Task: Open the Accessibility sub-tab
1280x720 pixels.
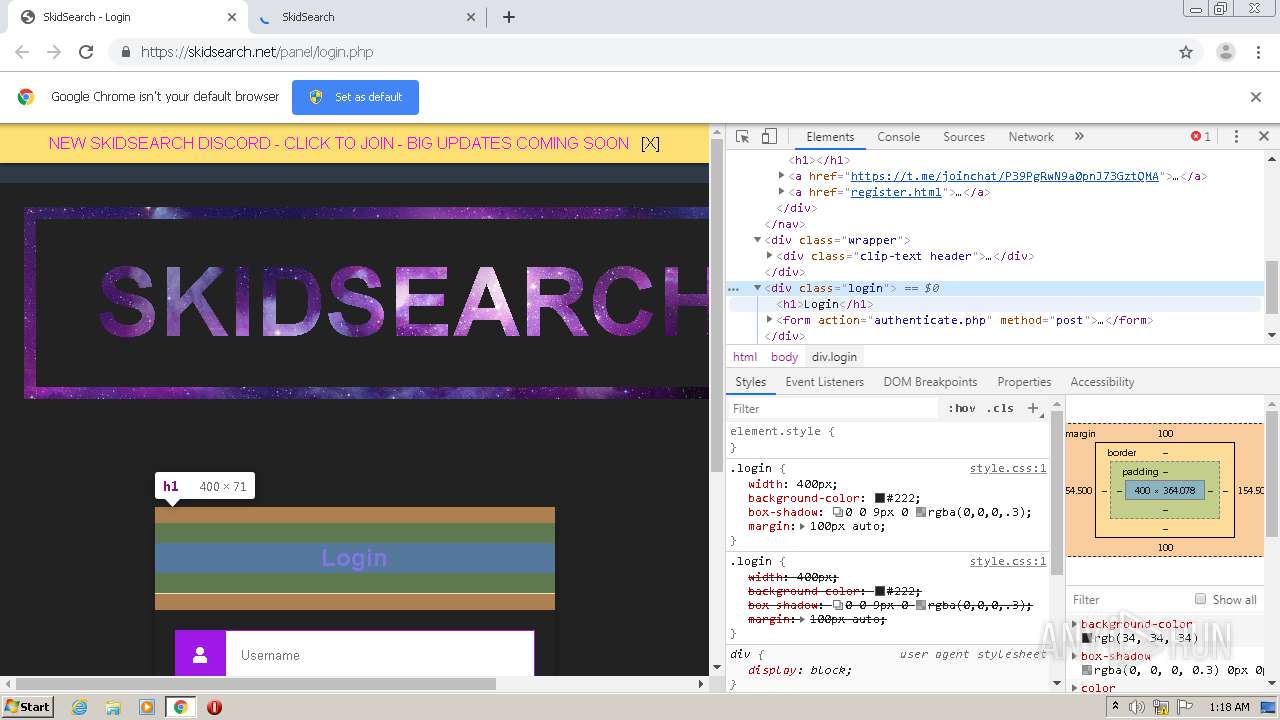Action: [1102, 382]
